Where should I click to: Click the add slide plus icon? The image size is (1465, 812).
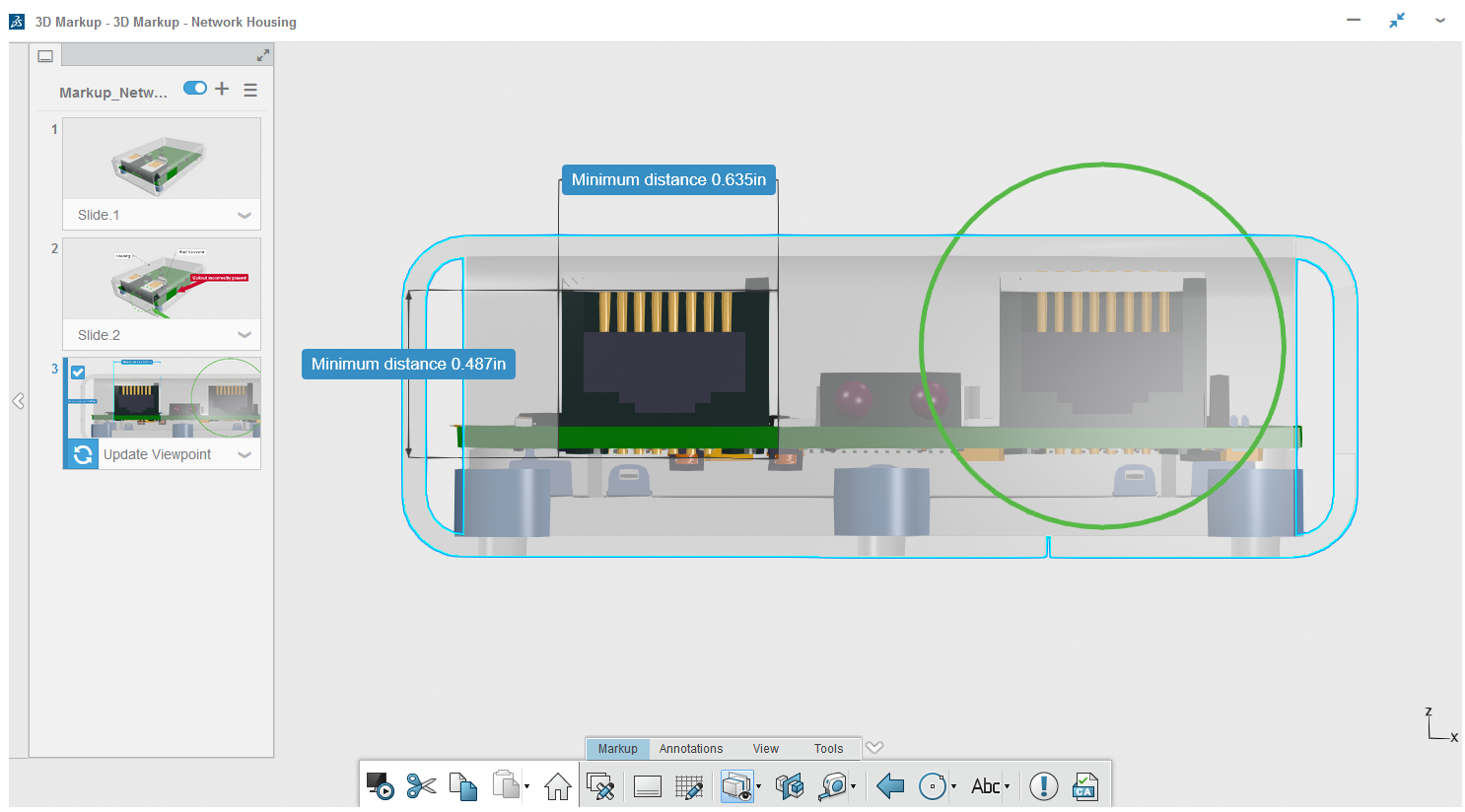[222, 89]
